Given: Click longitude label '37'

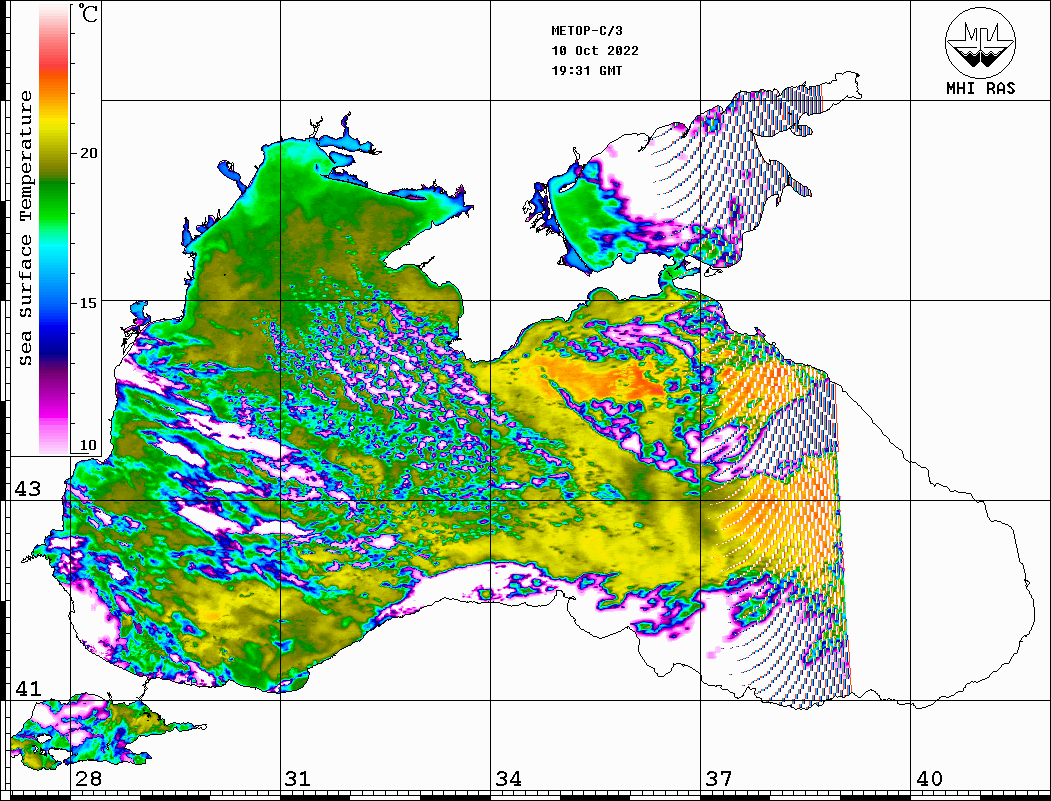Looking at the screenshot, I should pos(719,778).
